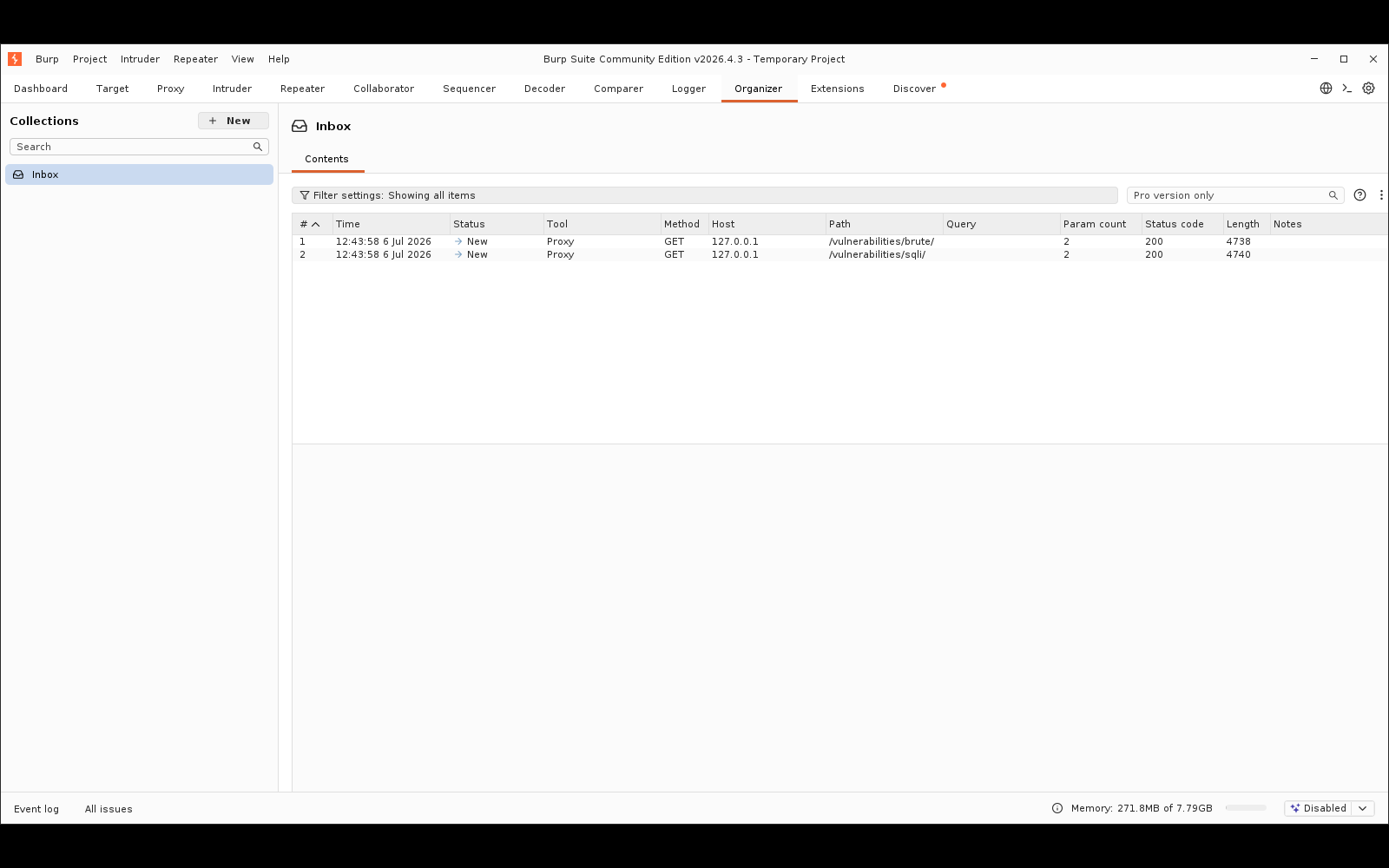Click the arrow status icon in row 2
The height and width of the screenshot is (868, 1389).
[458, 254]
